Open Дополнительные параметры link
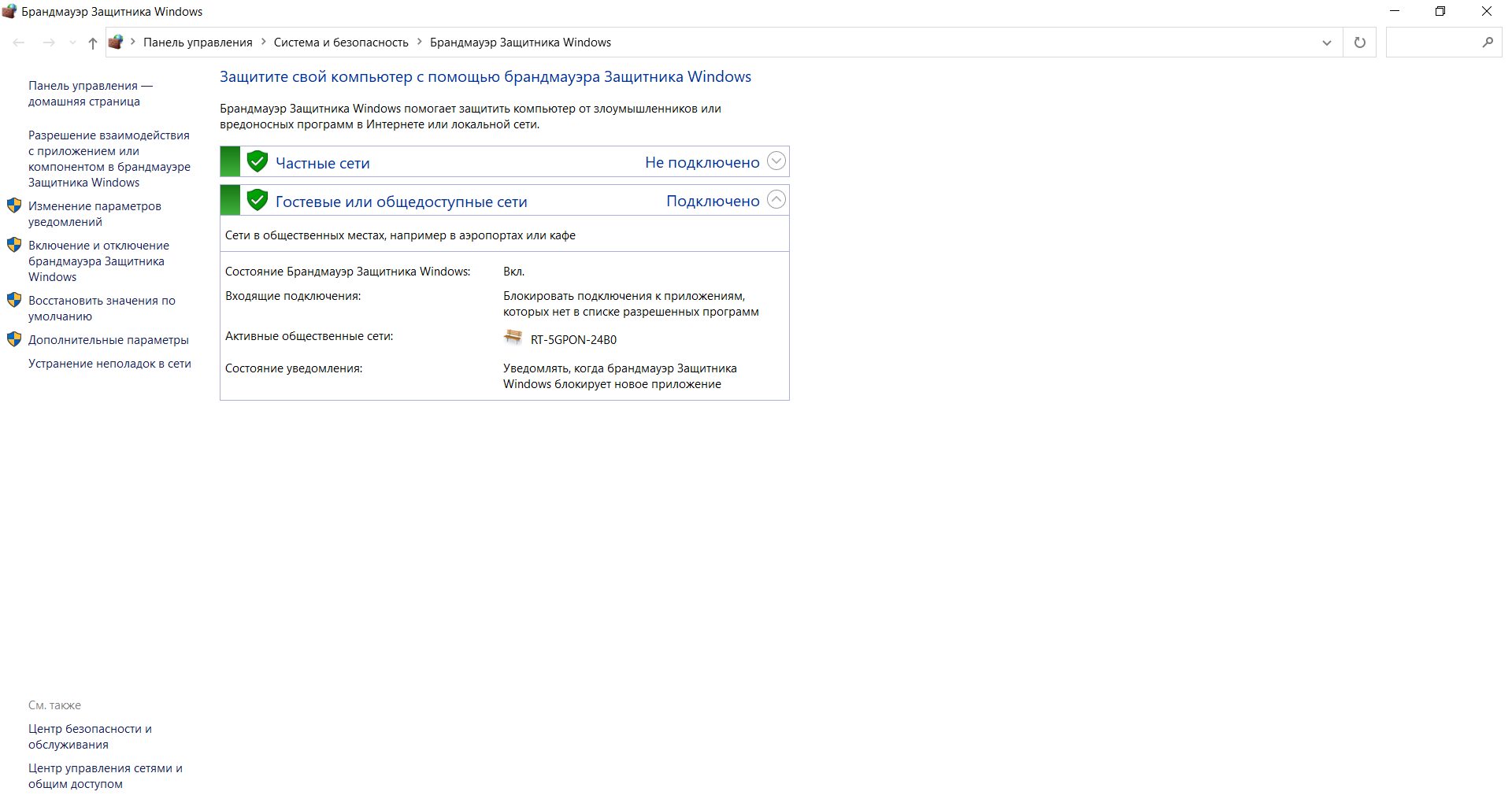 109,340
